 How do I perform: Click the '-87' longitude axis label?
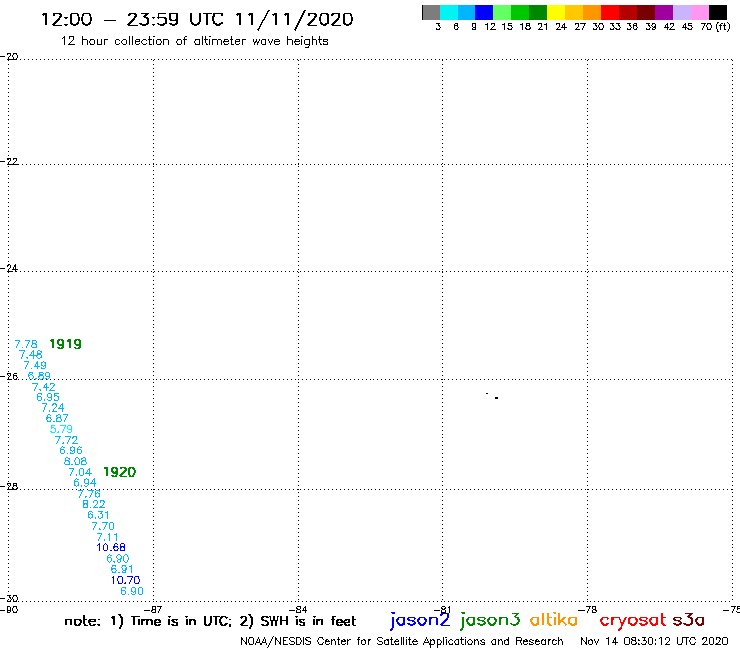(154, 609)
